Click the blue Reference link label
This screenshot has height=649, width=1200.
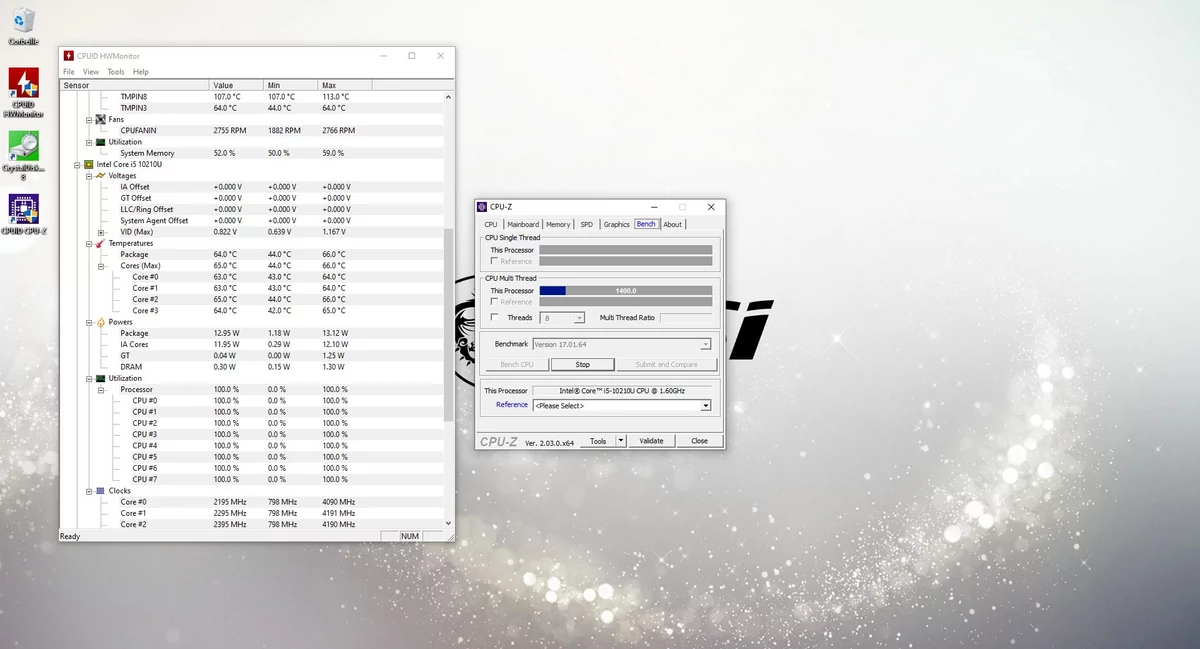coord(512,405)
